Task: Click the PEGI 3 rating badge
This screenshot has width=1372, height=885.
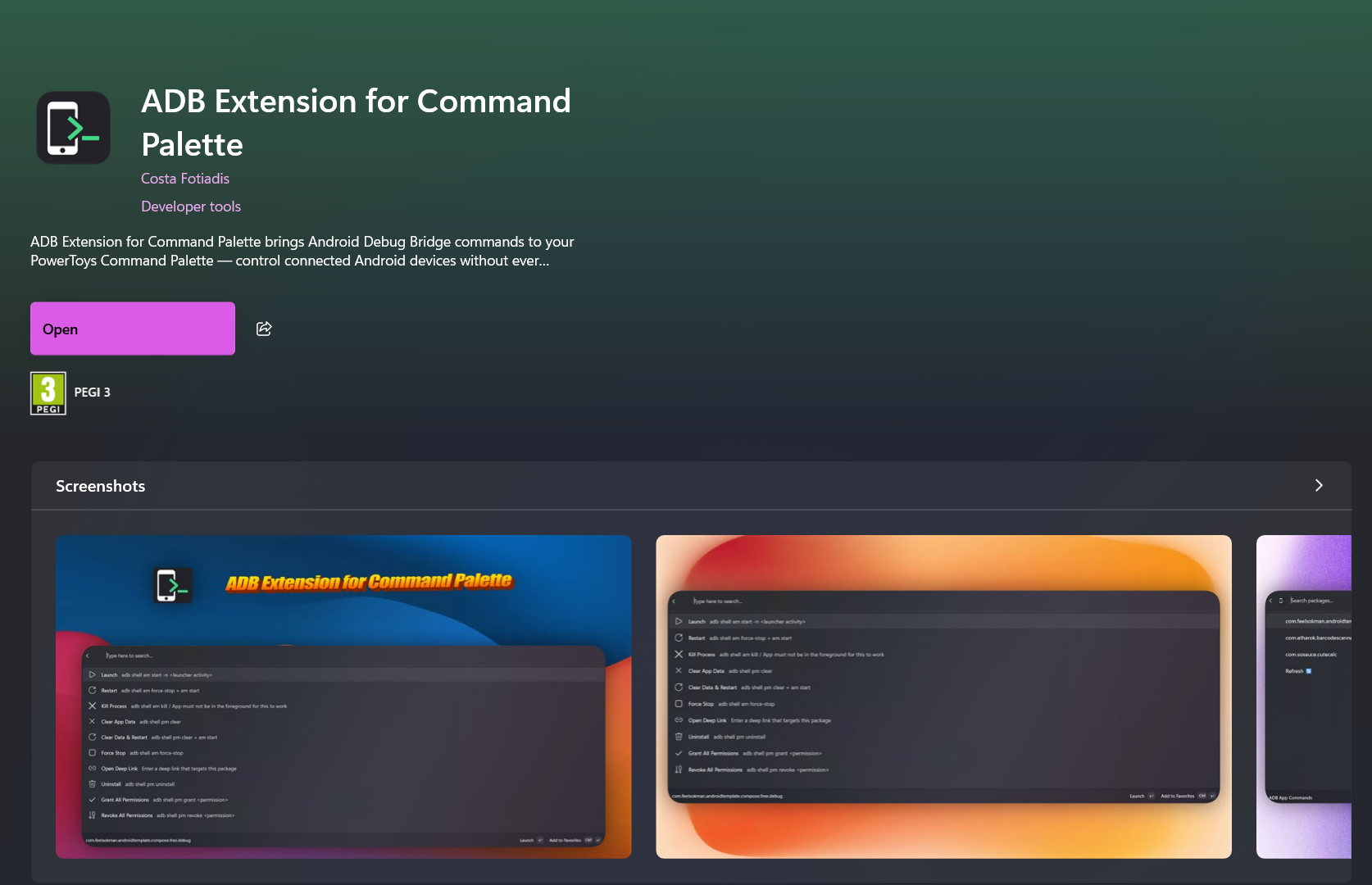Action: pos(48,393)
